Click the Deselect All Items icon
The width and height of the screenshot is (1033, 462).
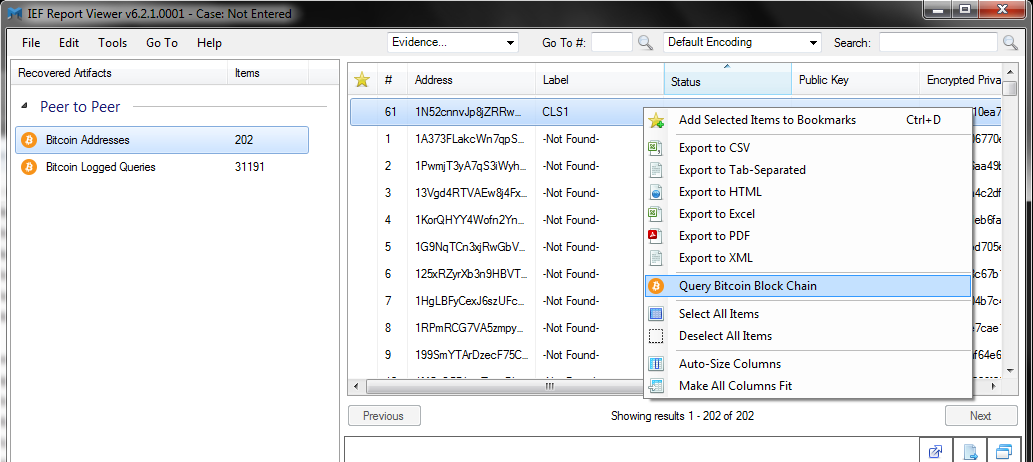pos(656,336)
